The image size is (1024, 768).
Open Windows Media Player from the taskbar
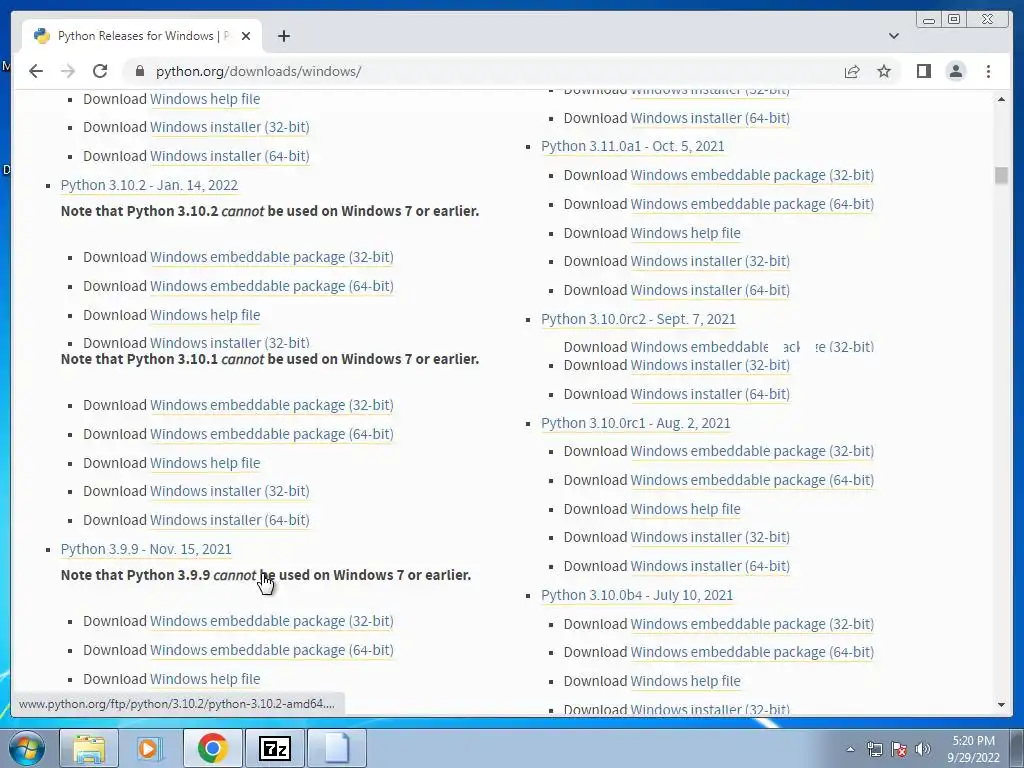(x=148, y=748)
